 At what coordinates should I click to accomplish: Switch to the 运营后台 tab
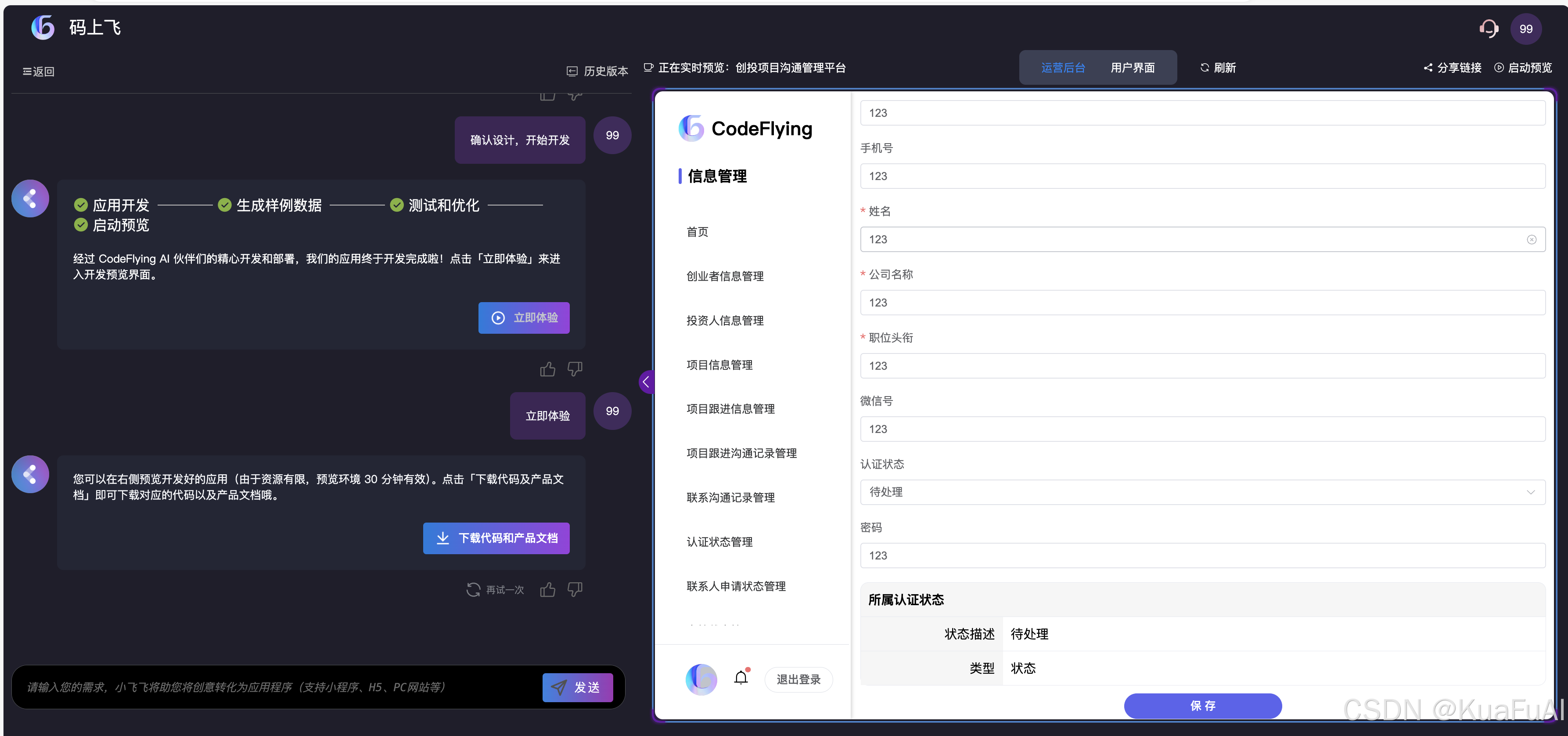click(1063, 68)
